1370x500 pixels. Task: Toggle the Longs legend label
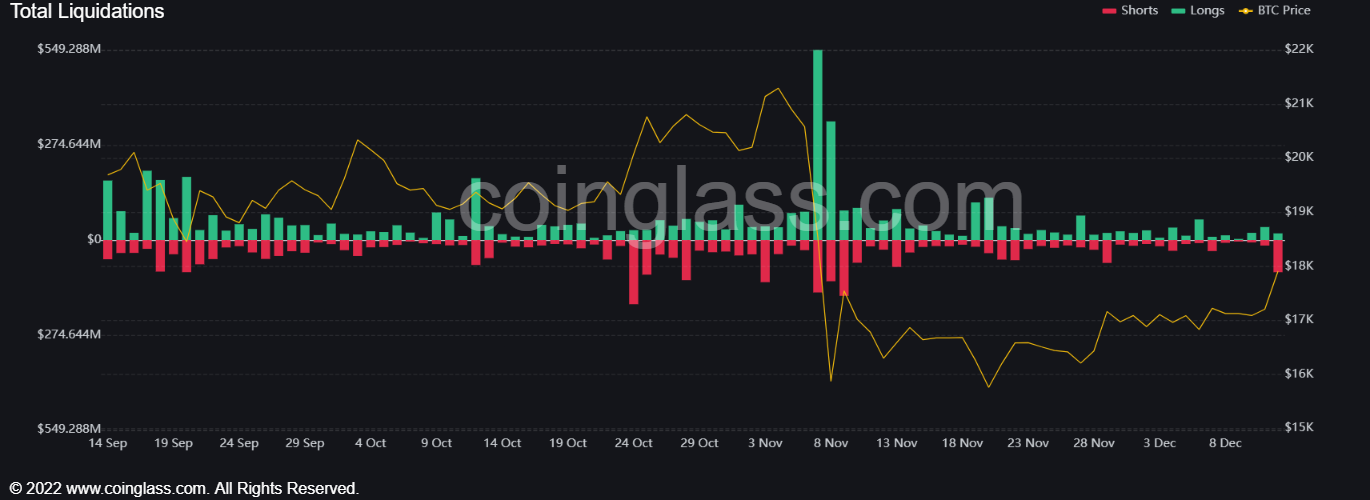coord(1207,11)
